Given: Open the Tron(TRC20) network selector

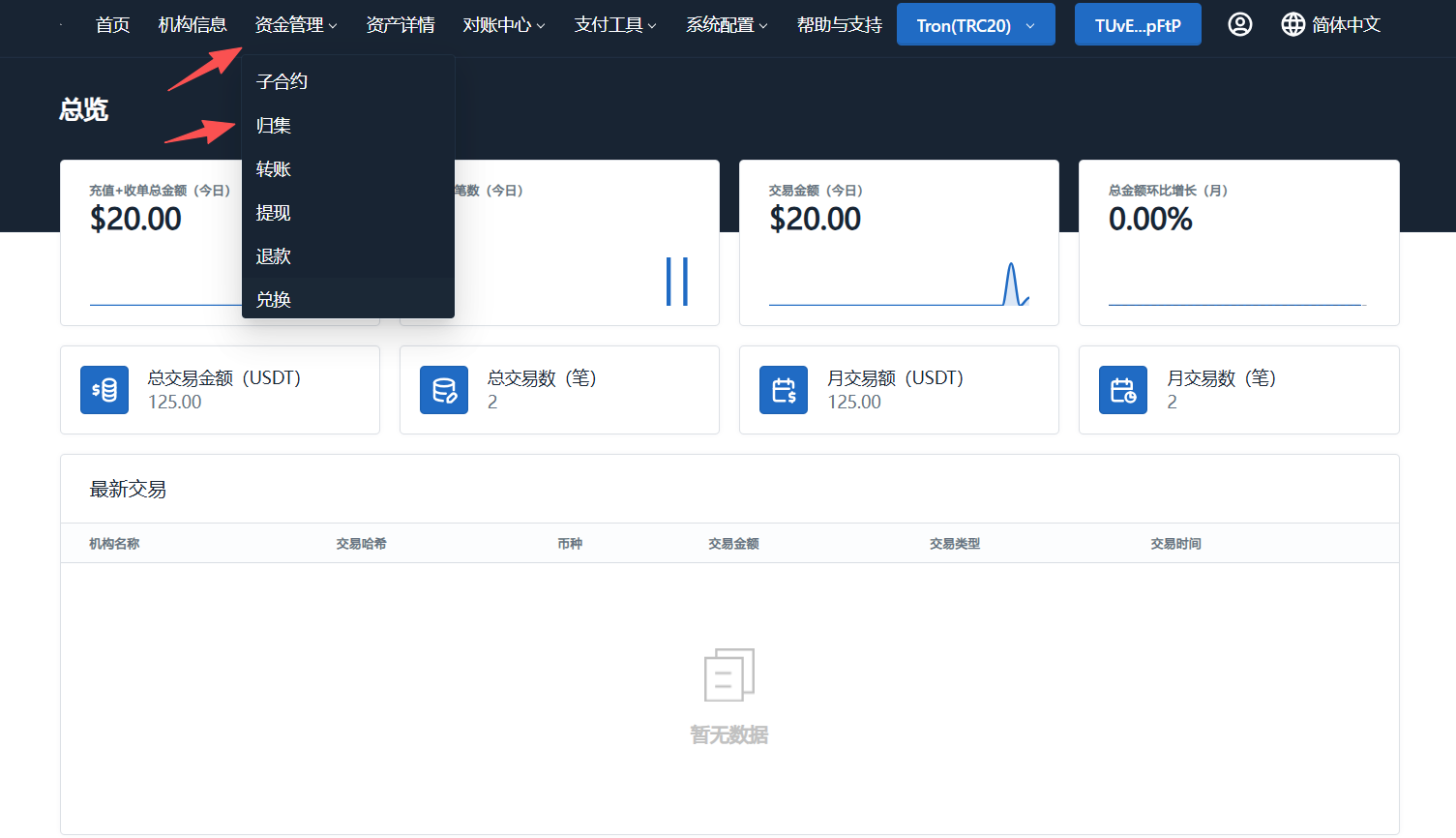Looking at the screenshot, I should pyautogui.click(x=976, y=24).
